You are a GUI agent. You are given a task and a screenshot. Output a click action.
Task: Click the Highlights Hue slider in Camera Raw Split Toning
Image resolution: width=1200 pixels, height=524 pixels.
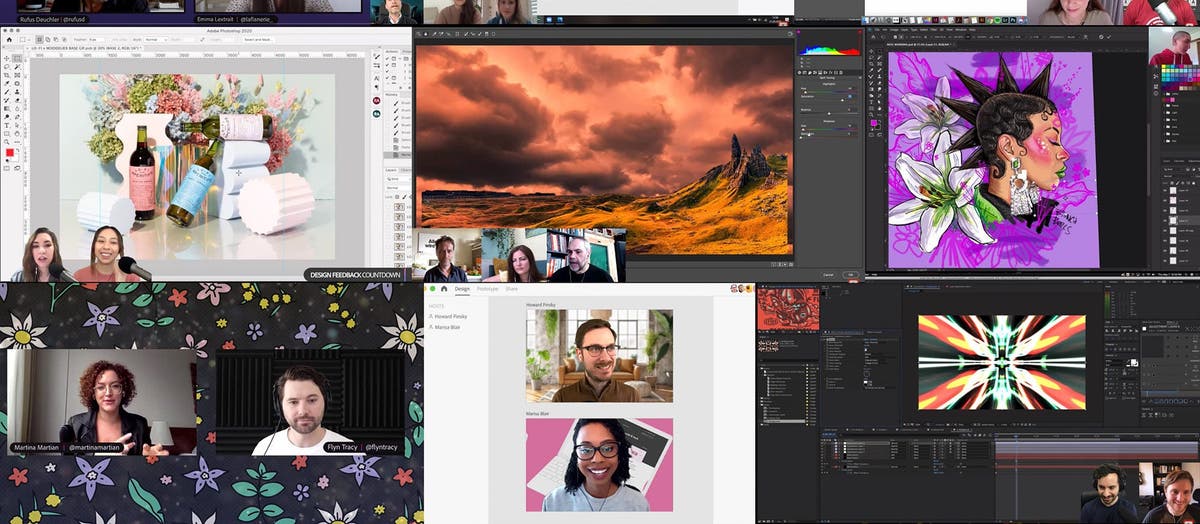(829, 92)
